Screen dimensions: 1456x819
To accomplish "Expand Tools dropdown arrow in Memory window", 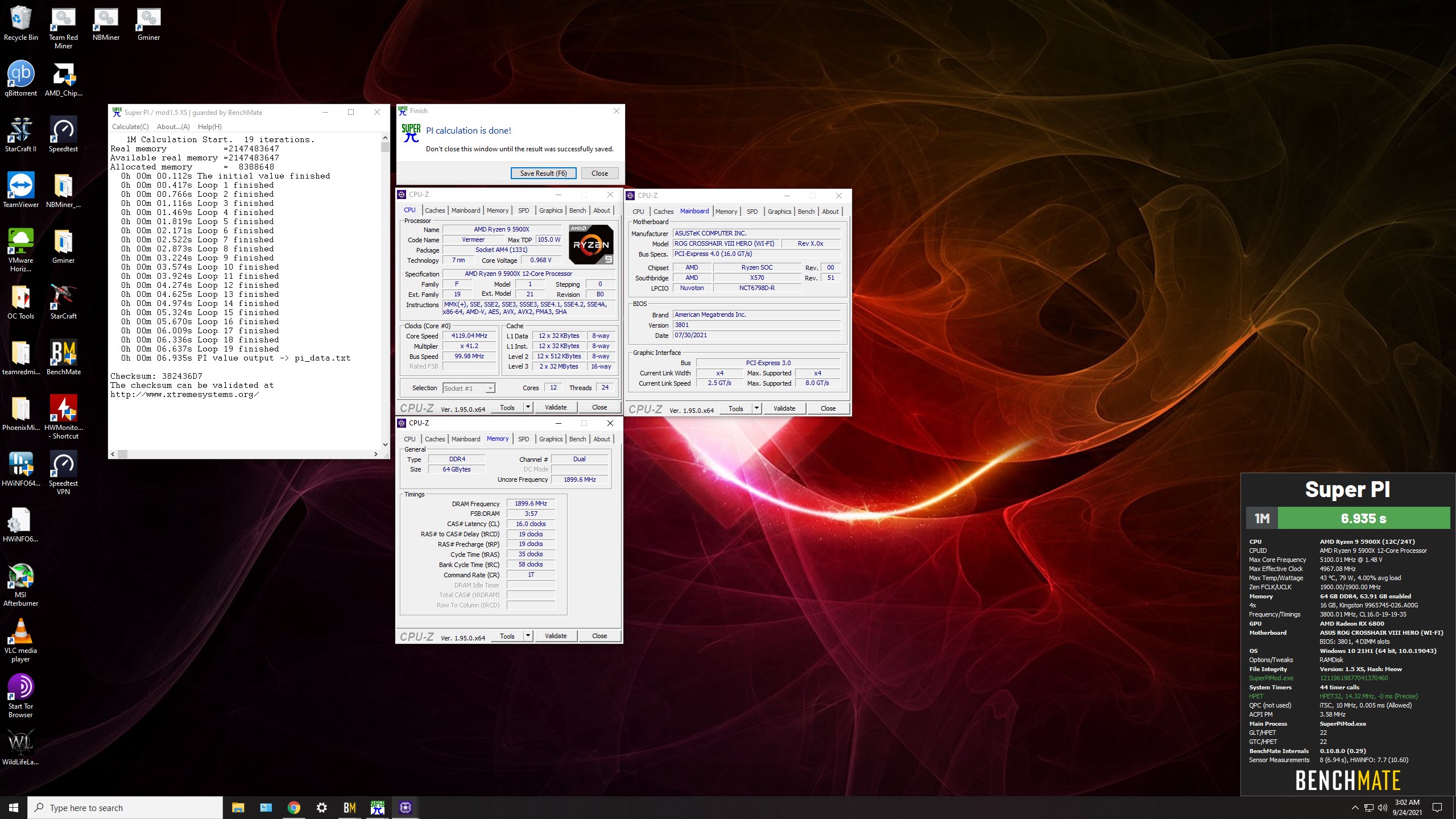I will point(528,636).
